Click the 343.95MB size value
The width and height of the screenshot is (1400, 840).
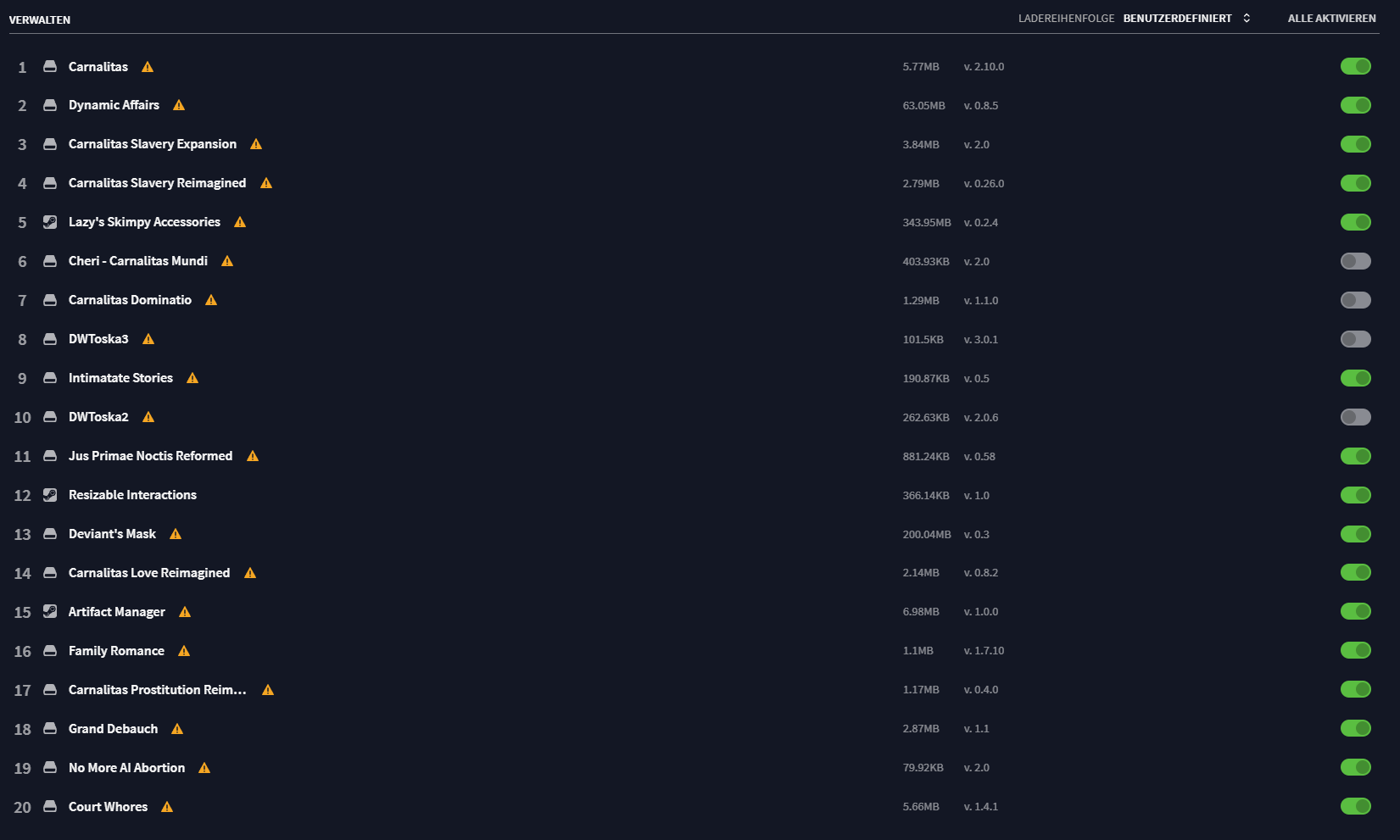[x=926, y=223]
